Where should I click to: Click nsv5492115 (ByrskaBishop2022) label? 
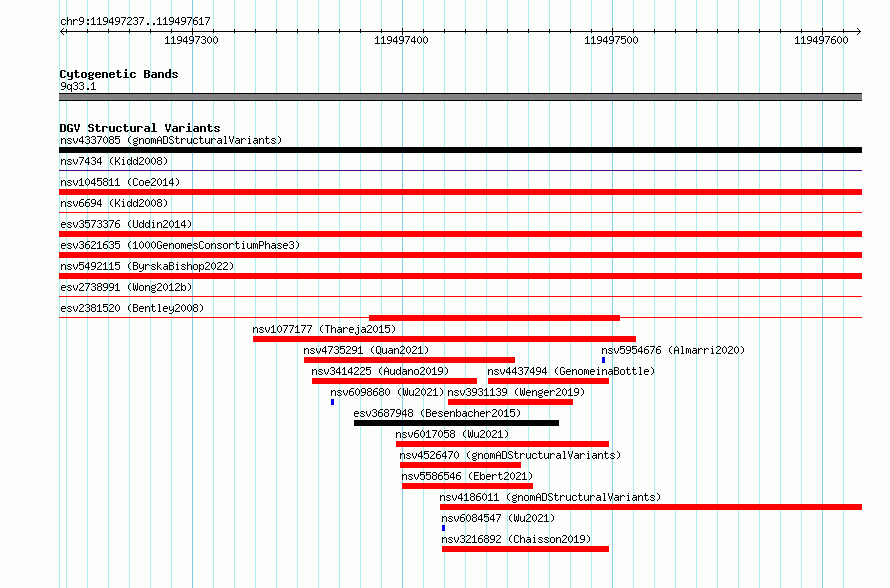click(147, 266)
